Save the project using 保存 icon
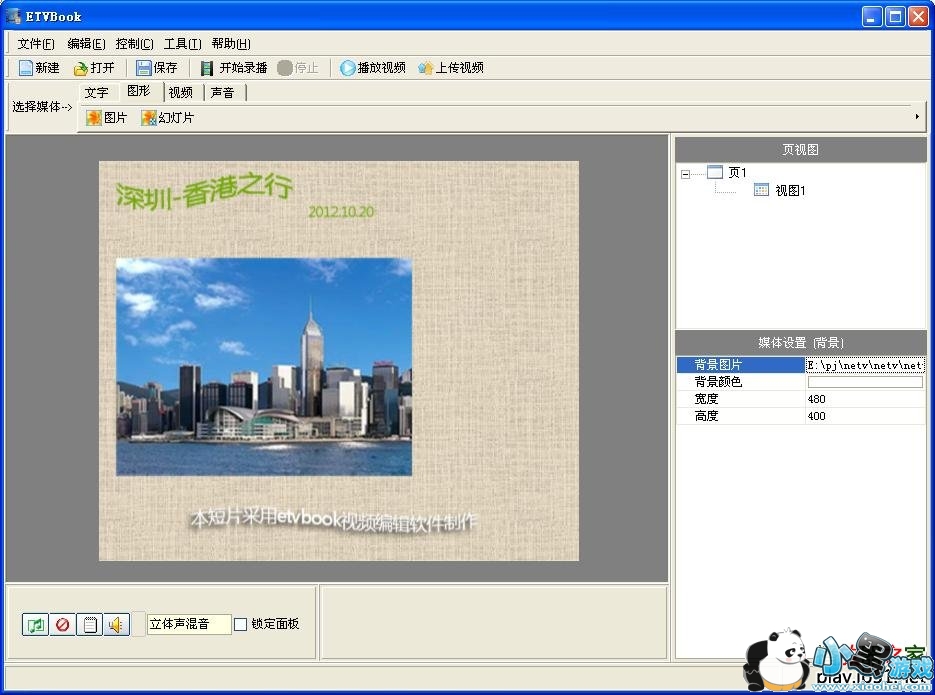935x695 pixels. pos(144,68)
